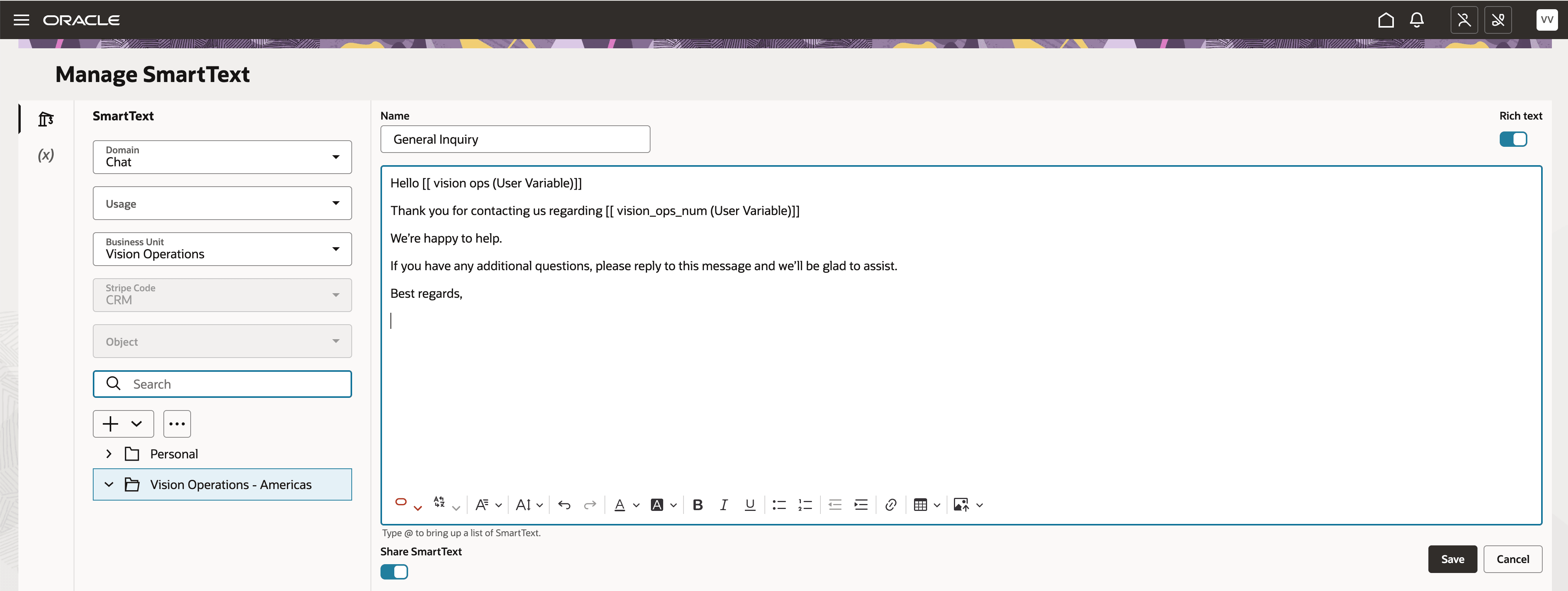1568x591 pixels.
Task: Click the font family icon
Action: [482, 505]
